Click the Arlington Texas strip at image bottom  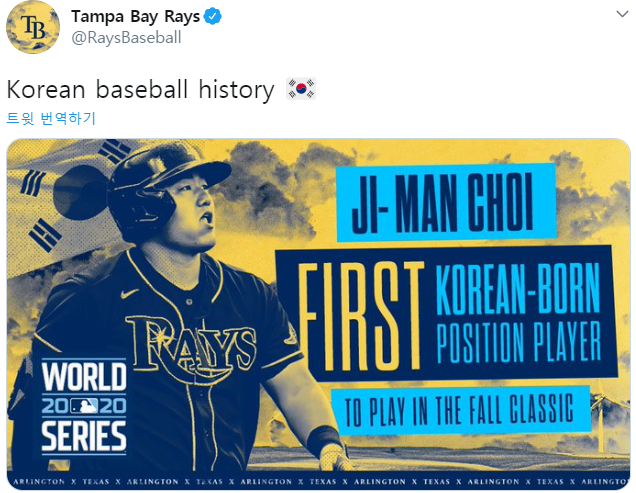320,481
